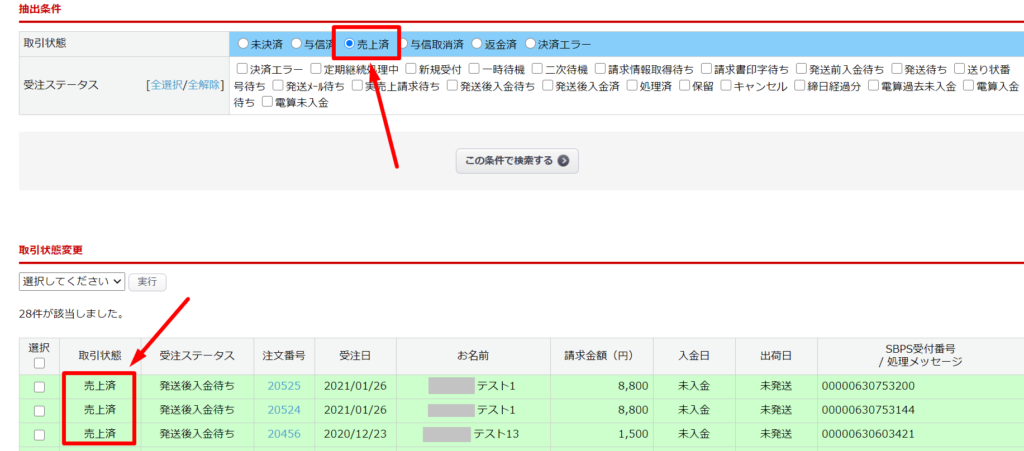Check the 電算未入金 checkbox
This screenshot has width=1024, height=451.
click(267, 102)
